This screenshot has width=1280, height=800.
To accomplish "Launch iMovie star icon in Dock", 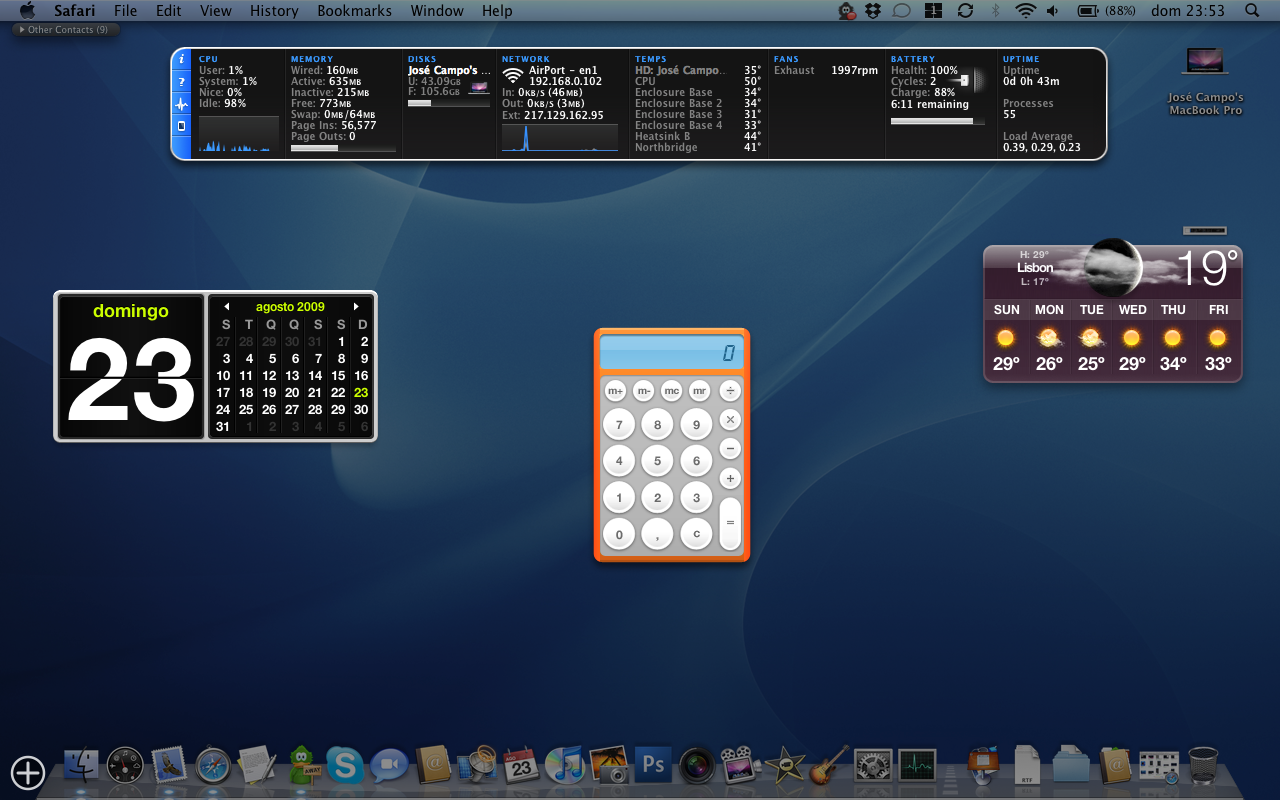I will (785, 765).
